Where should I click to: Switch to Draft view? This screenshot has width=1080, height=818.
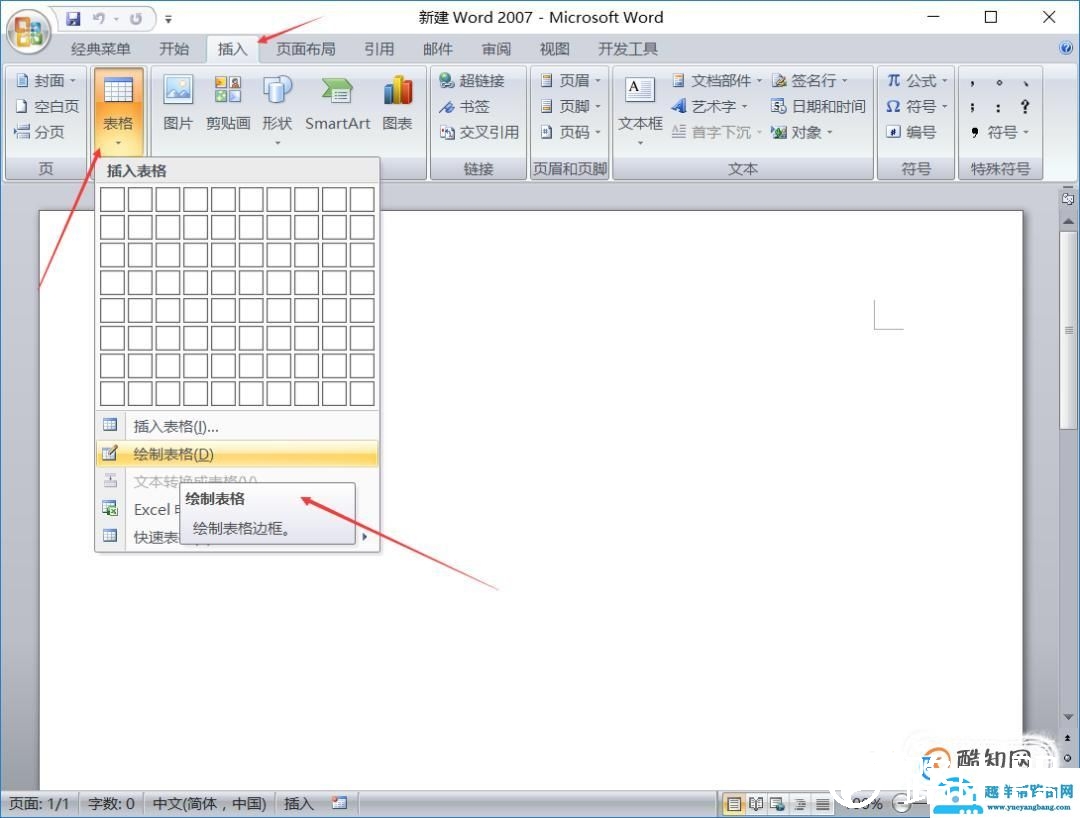(x=822, y=804)
